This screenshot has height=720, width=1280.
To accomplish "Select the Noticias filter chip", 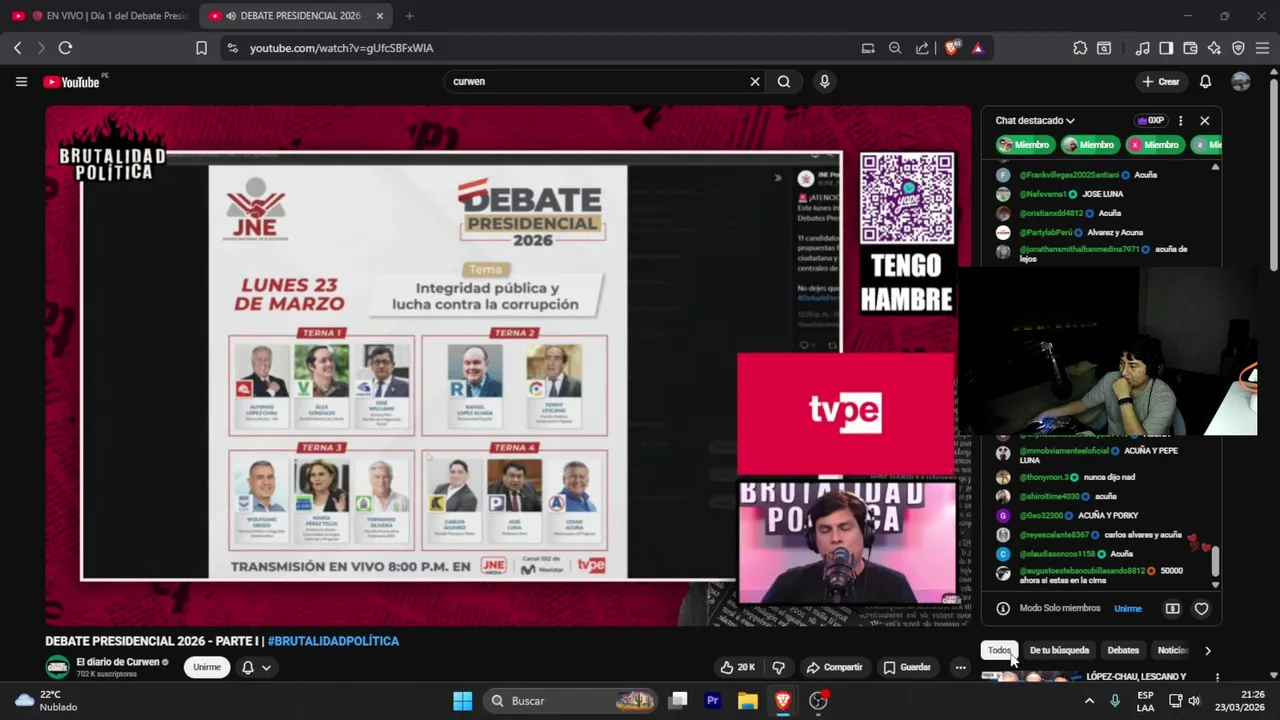I will pyautogui.click(x=1172, y=650).
